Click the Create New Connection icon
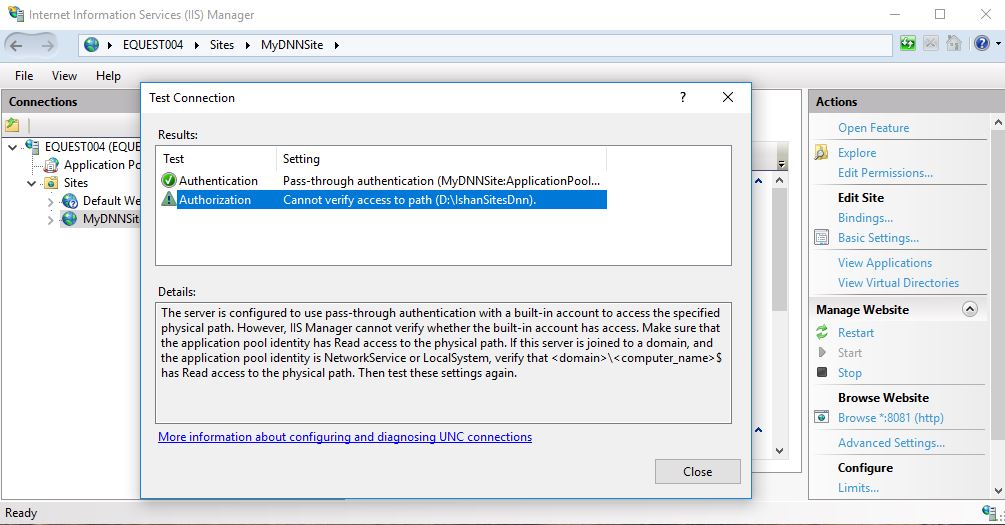The image size is (1005, 525). click(x=12, y=125)
